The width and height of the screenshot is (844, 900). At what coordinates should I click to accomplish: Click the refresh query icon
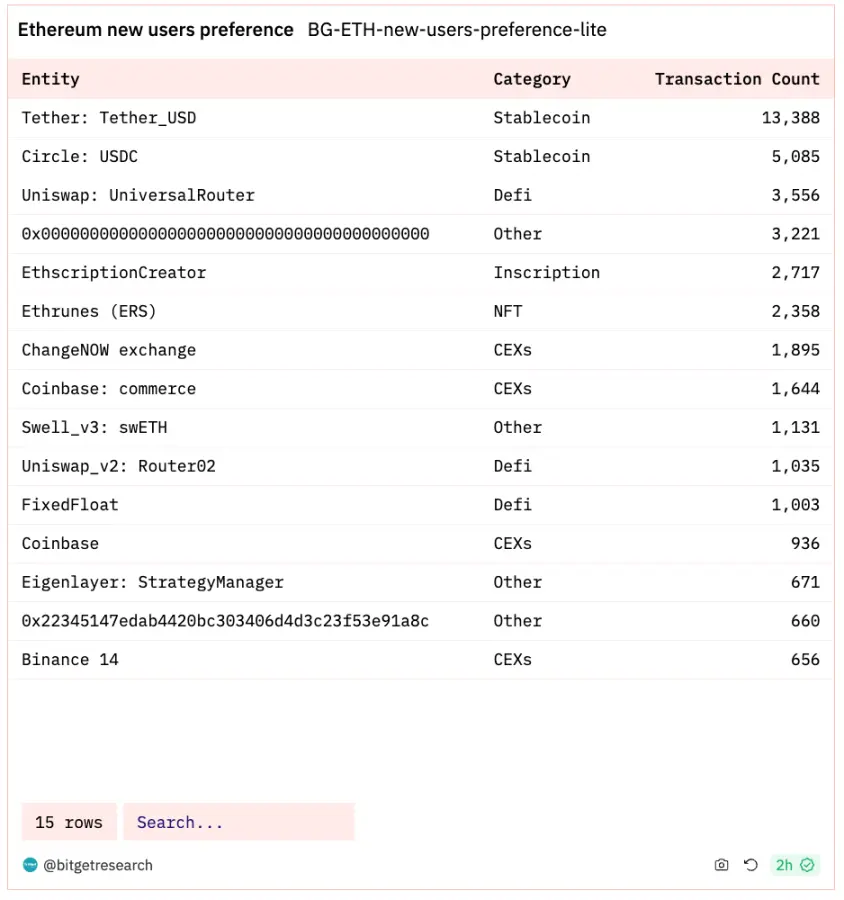pos(751,865)
